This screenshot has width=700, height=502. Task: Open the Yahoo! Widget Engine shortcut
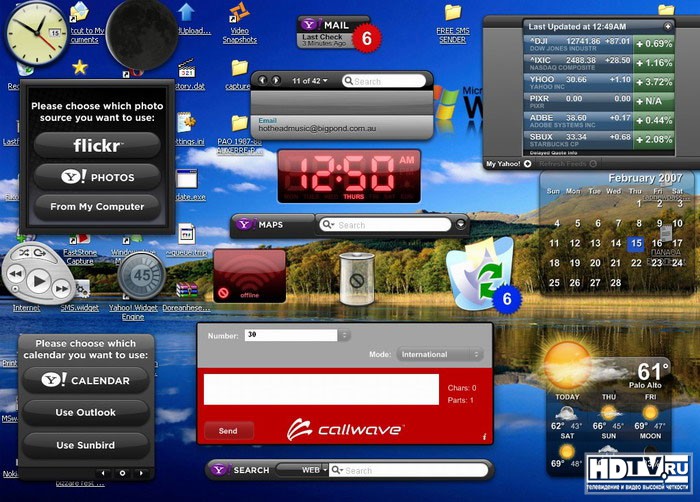click(133, 312)
